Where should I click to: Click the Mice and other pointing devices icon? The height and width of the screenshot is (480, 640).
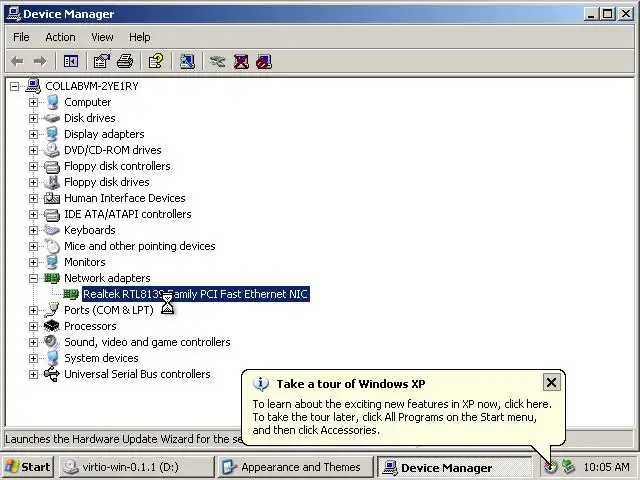tap(52, 246)
